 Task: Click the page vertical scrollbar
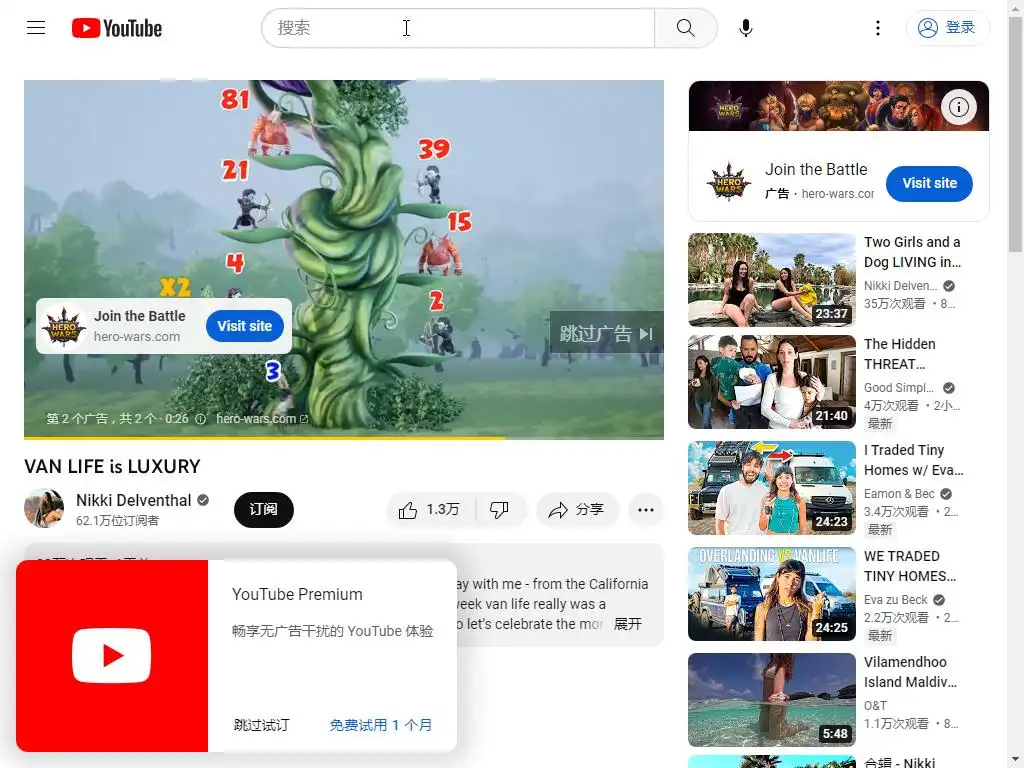coord(1016,134)
